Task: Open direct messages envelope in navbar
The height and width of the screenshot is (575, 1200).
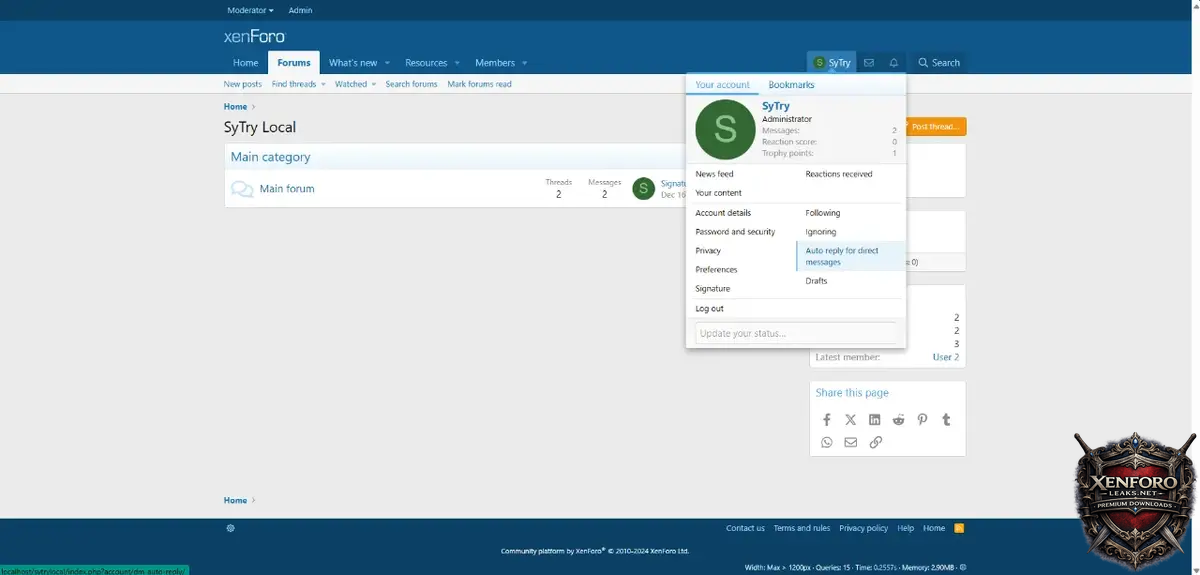Action: 868,63
